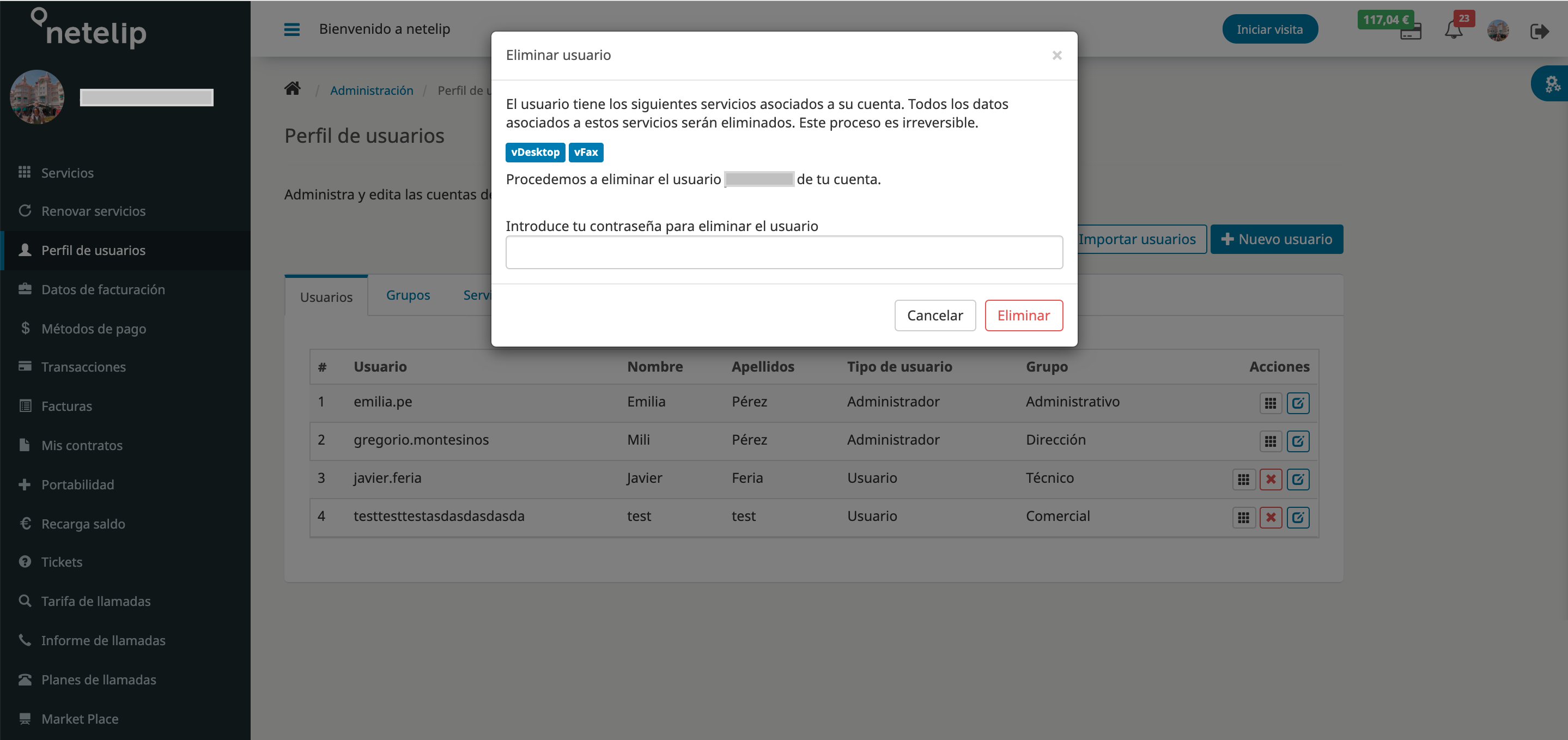This screenshot has height=740, width=1568.
Task: Close the Eliminar usuario dialog
Action: (x=1057, y=56)
